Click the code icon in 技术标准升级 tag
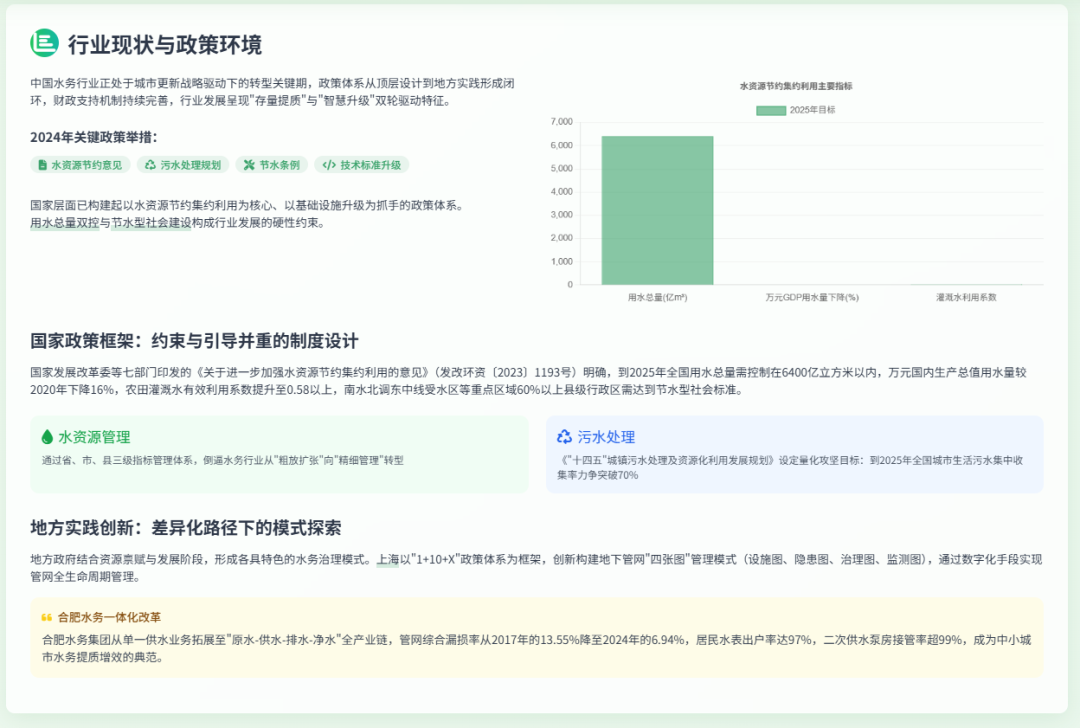The image size is (1080, 728). [329, 165]
